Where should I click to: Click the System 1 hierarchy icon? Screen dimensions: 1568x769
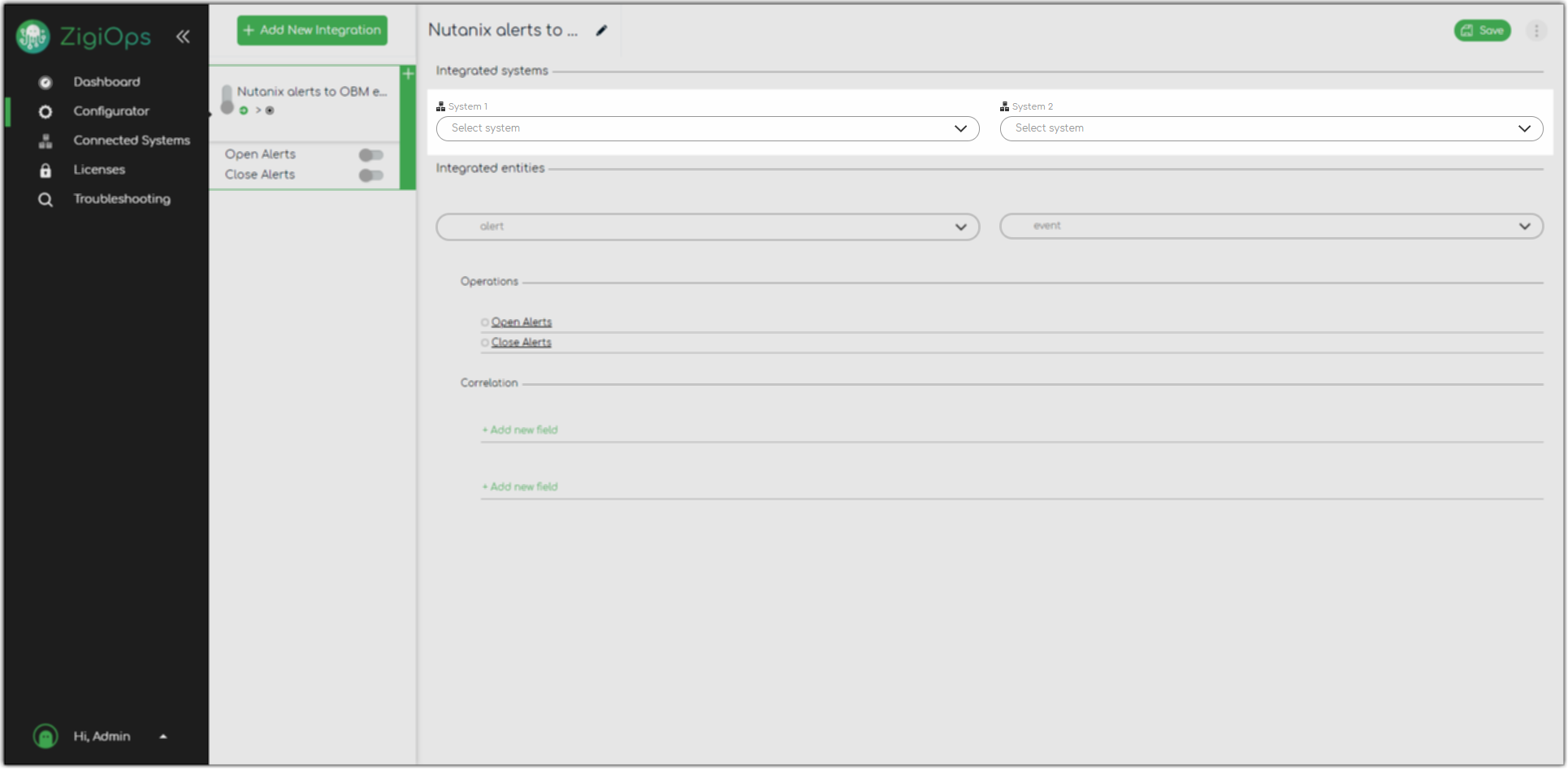pyautogui.click(x=441, y=106)
